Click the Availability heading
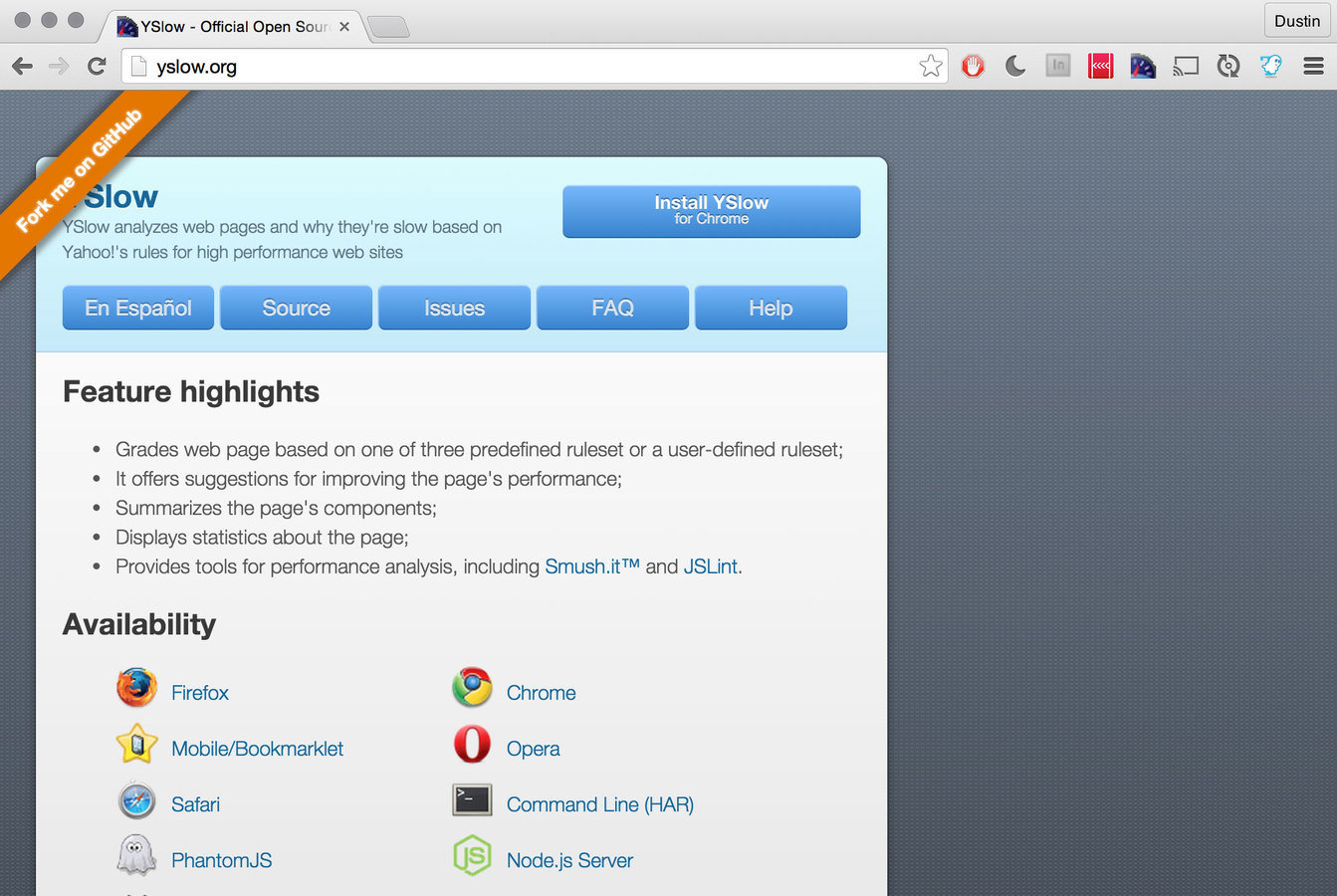The image size is (1337, 896). 139,624
